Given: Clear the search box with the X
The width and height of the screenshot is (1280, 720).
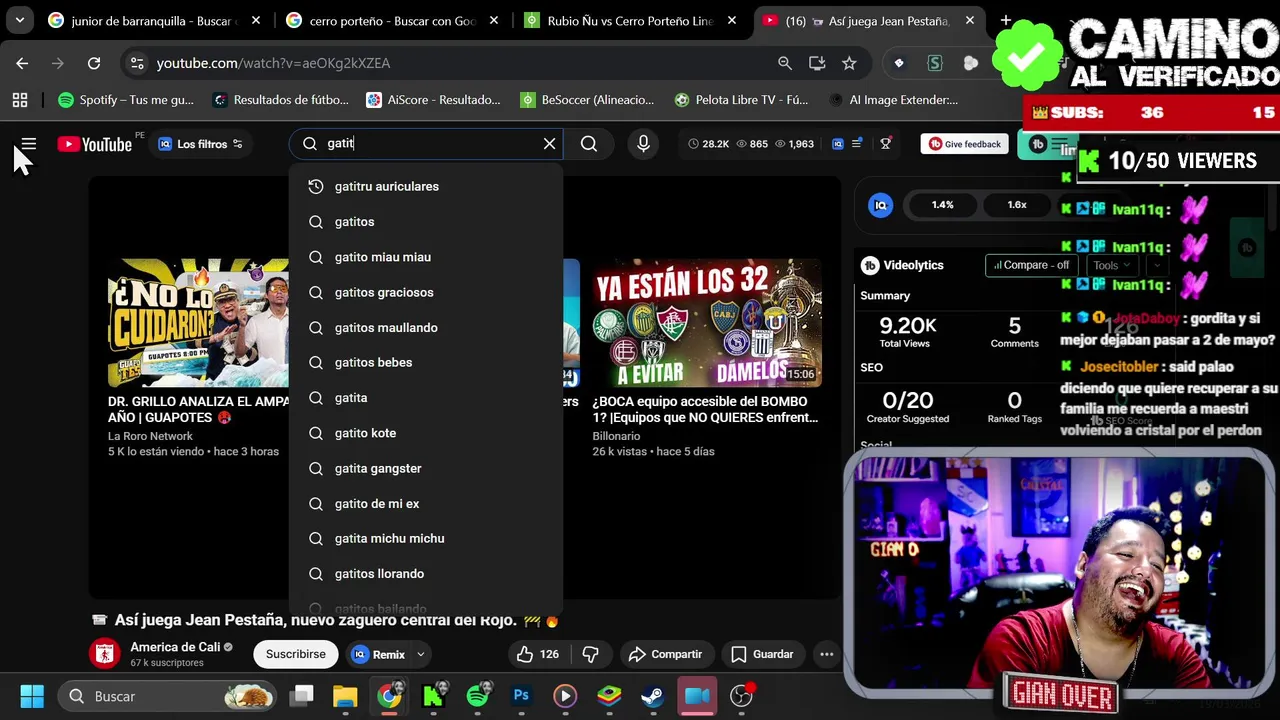Looking at the screenshot, I should (x=549, y=144).
